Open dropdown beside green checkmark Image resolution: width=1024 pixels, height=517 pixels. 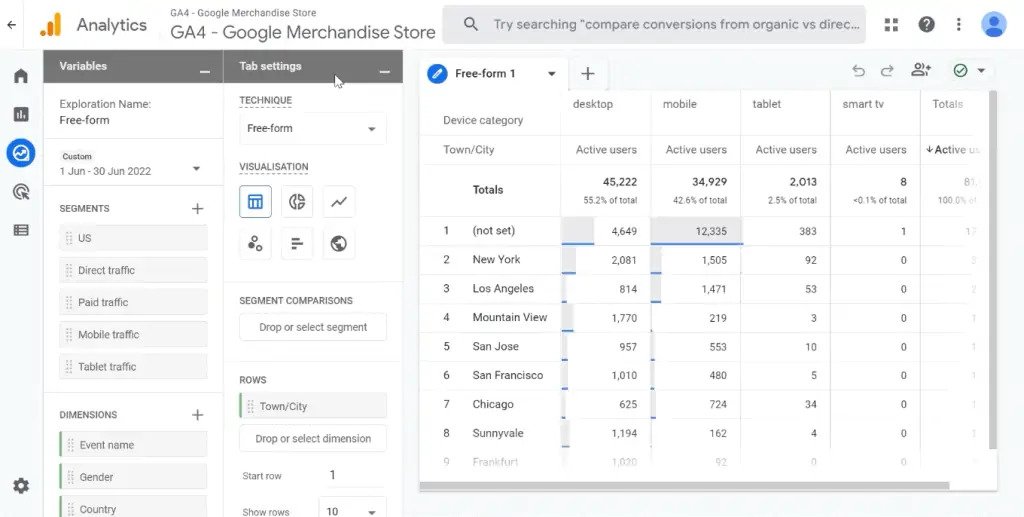pos(981,70)
